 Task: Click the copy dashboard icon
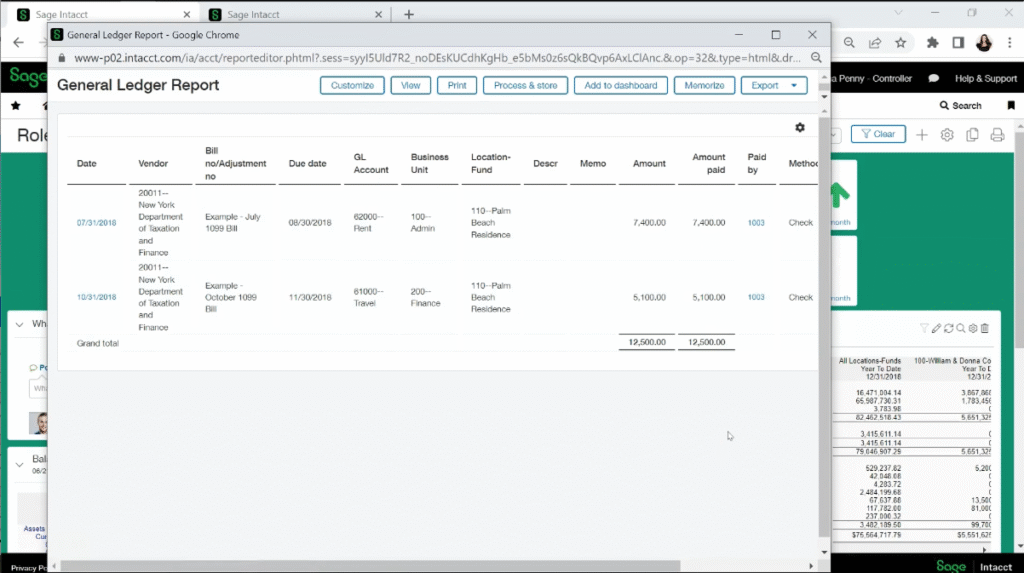tap(972, 135)
